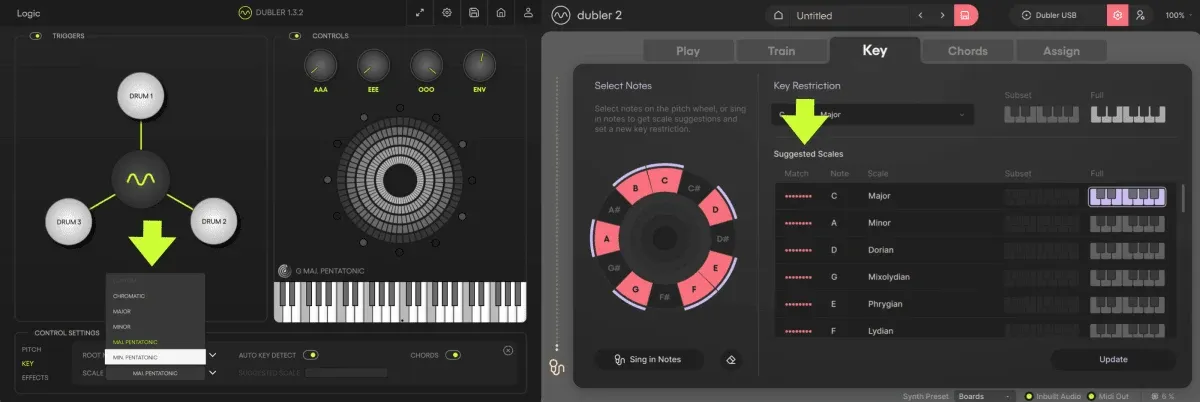Select the G Mixolydian suggested scale row
The width and height of the screenshot is (1200, 402).
pos(975,277)
